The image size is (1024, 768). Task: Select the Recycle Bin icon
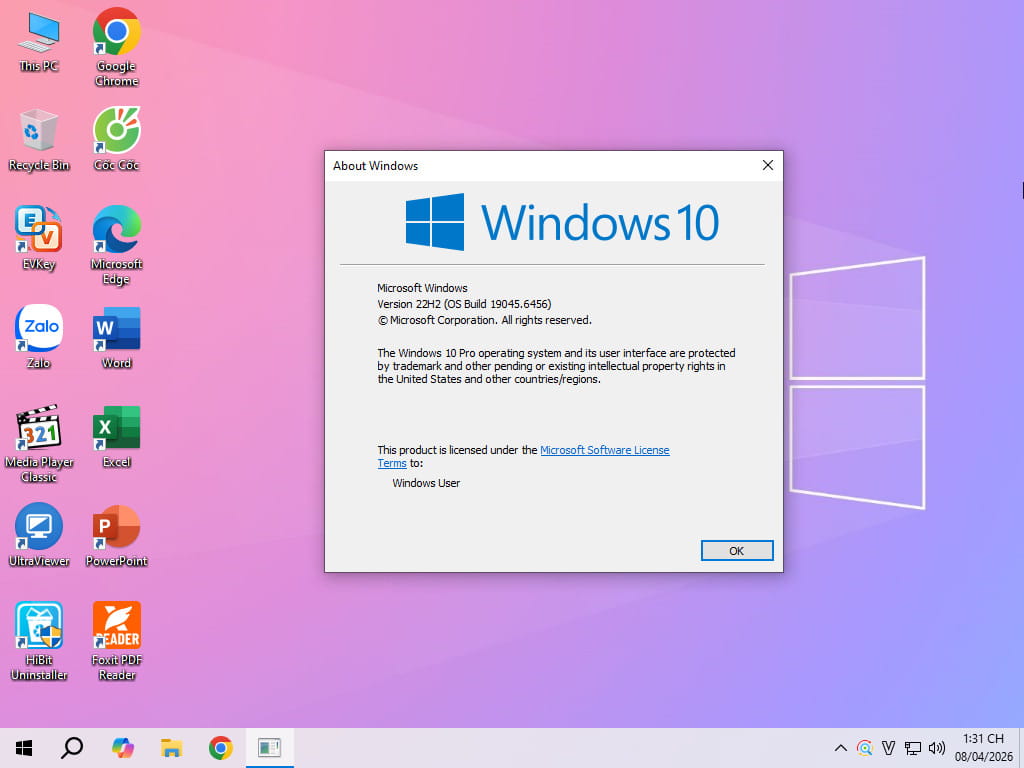39,140
